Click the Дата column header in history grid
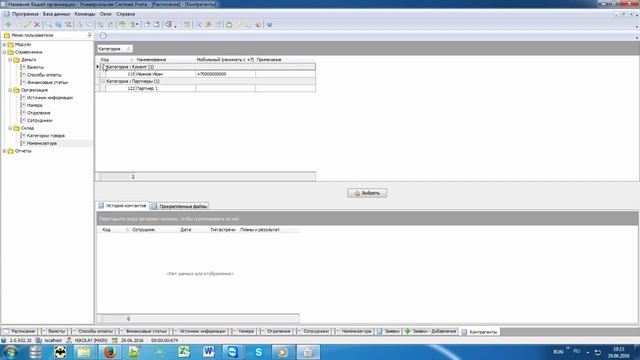This screenshot has height=360, width=640. click(194, 230)
